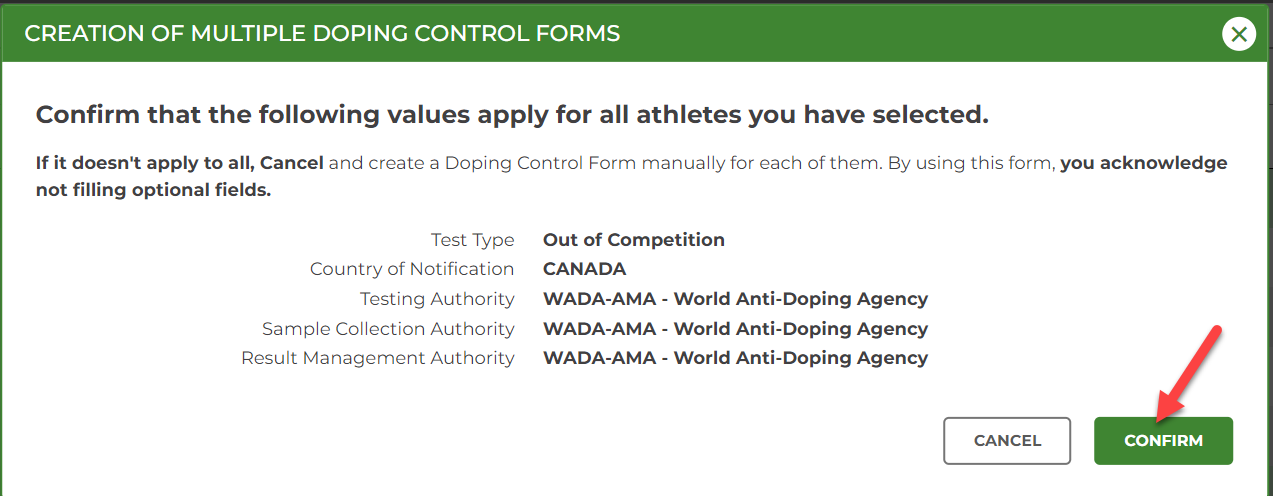
Task: Click the CONFIRM button
Action: [1163, 441]
